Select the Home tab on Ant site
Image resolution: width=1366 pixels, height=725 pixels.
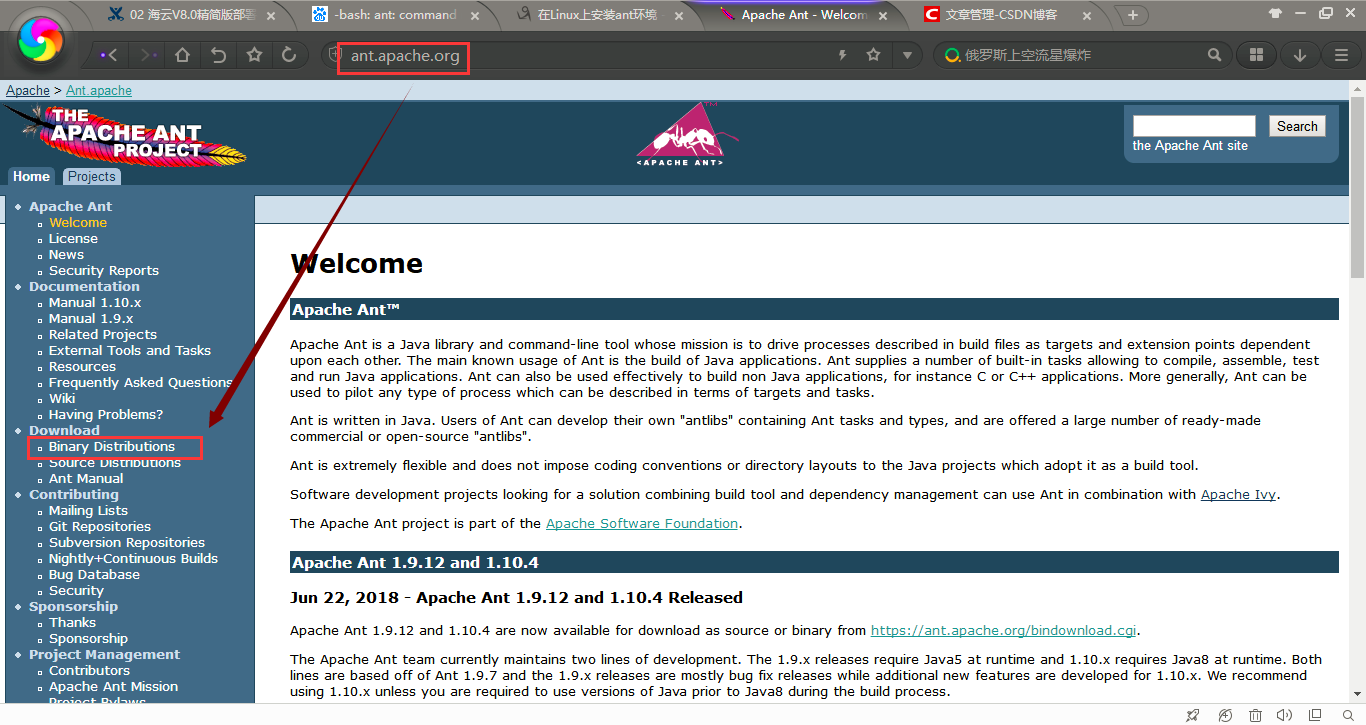(31, 176)
